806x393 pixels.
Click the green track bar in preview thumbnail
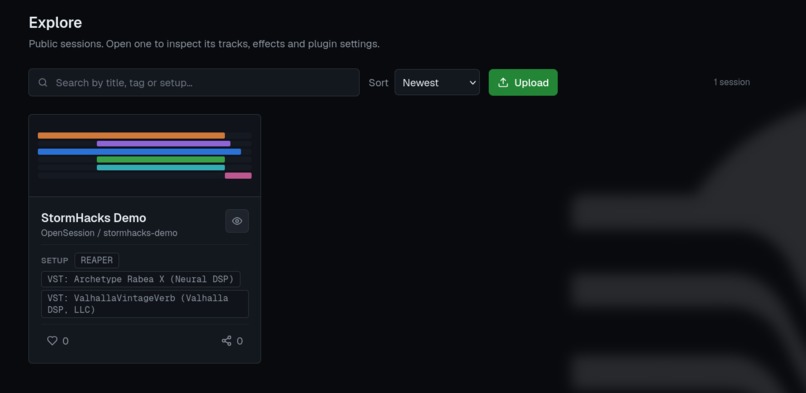[161, 160]
